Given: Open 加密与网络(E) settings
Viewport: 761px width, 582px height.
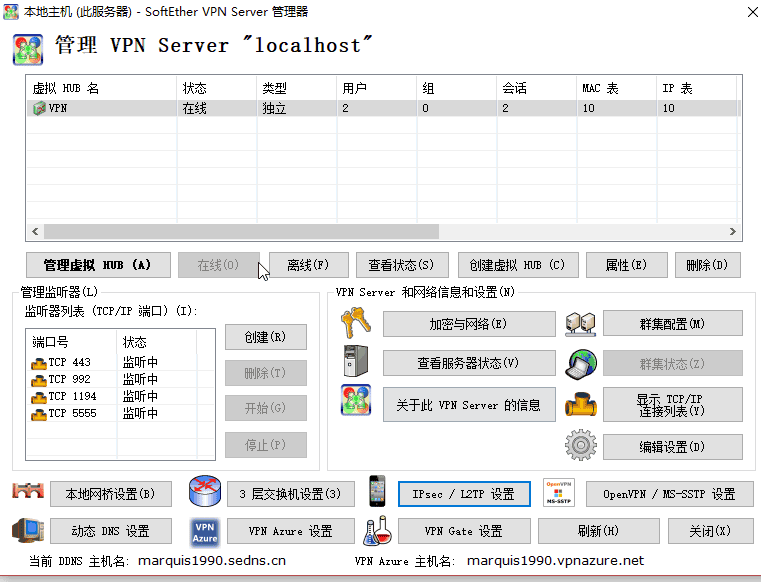Looking at the screenshot, I should pyautogui.click(x=469, y=324).
